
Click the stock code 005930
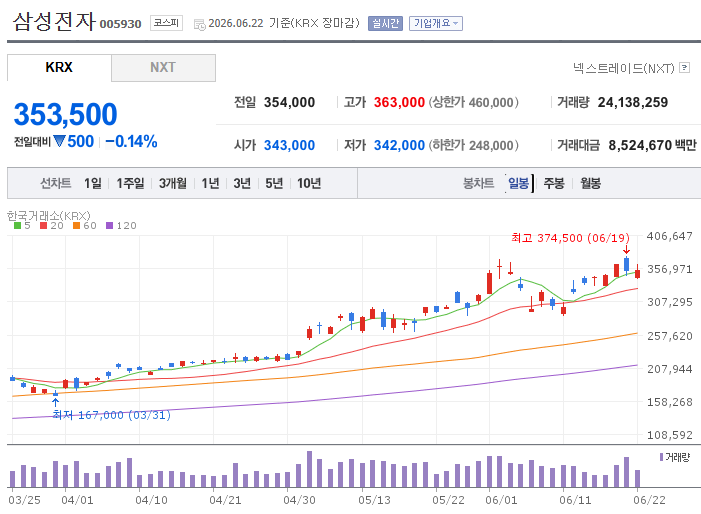(x=120, y=24)
